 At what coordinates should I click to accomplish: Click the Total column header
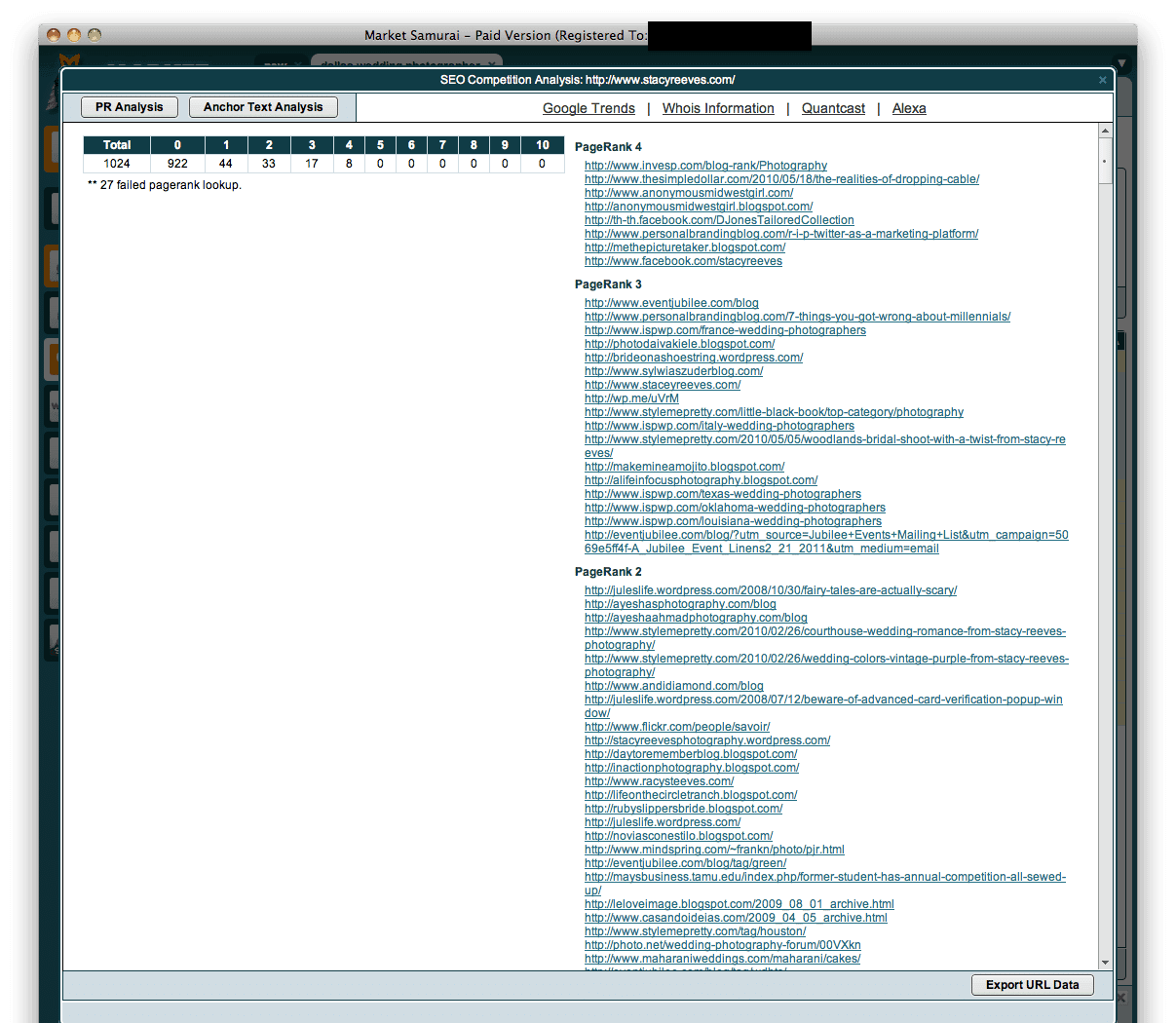coord(117,145)
